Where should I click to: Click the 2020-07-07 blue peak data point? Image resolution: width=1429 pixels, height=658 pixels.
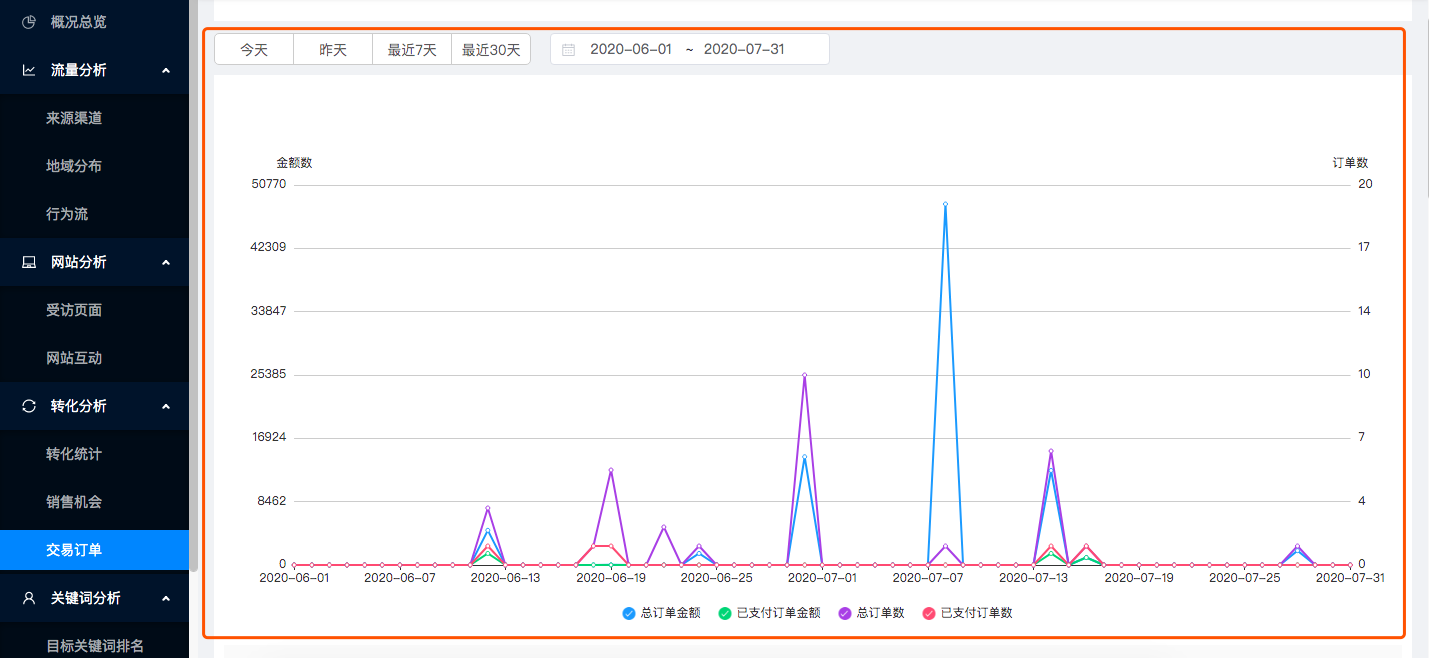pyautogui.click(x=945, y=204)
